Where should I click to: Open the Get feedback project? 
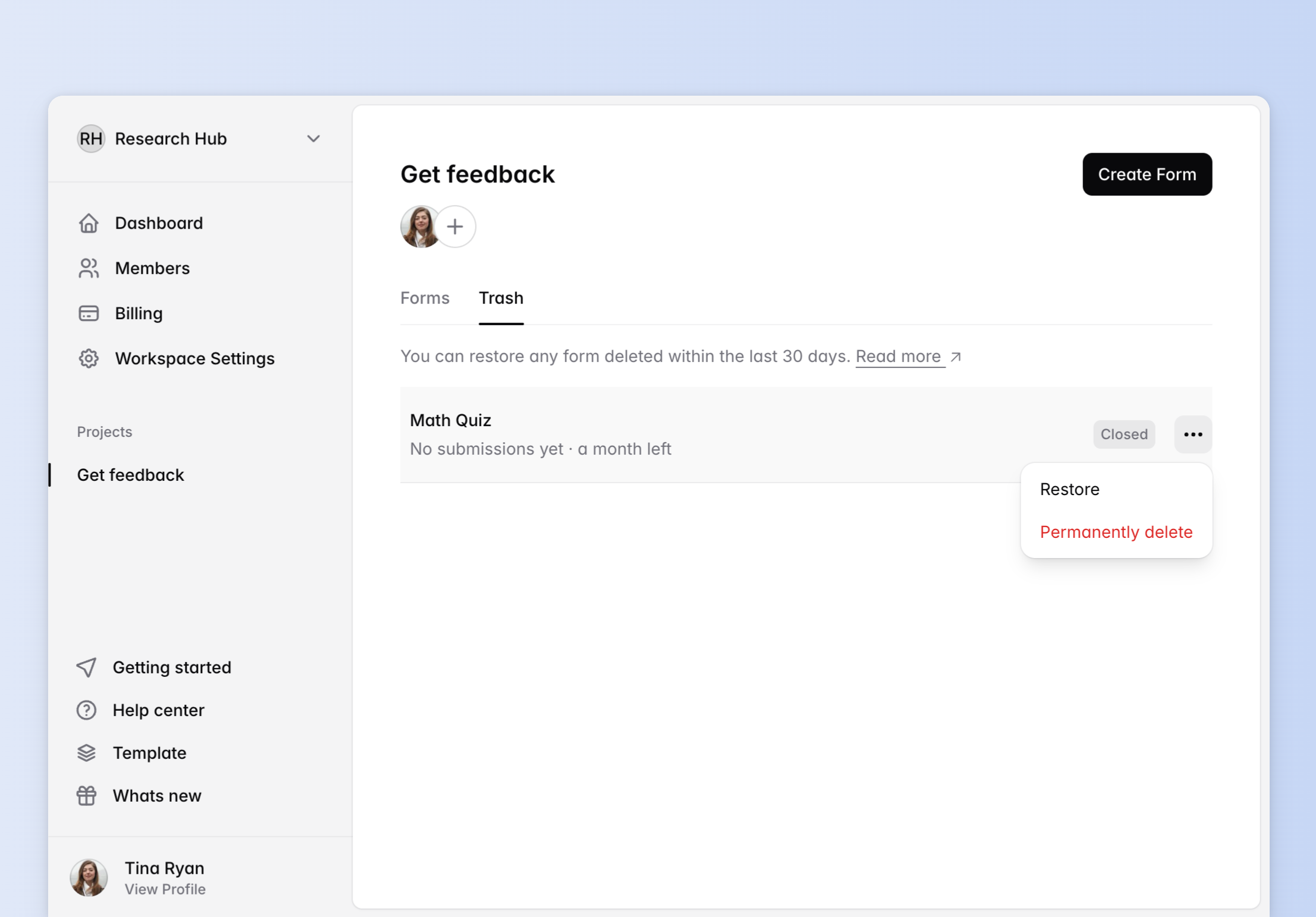(131, 475)
